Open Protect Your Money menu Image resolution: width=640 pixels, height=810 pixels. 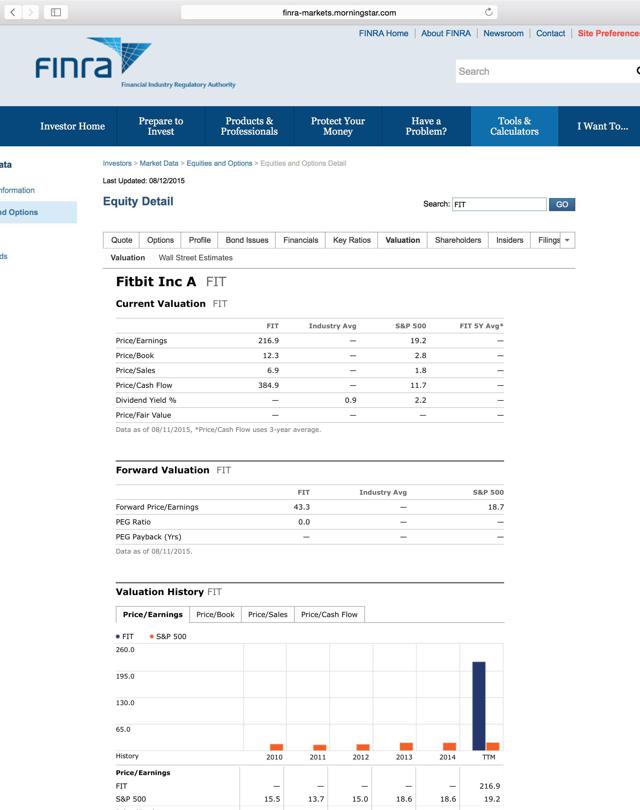pos(338,126)
